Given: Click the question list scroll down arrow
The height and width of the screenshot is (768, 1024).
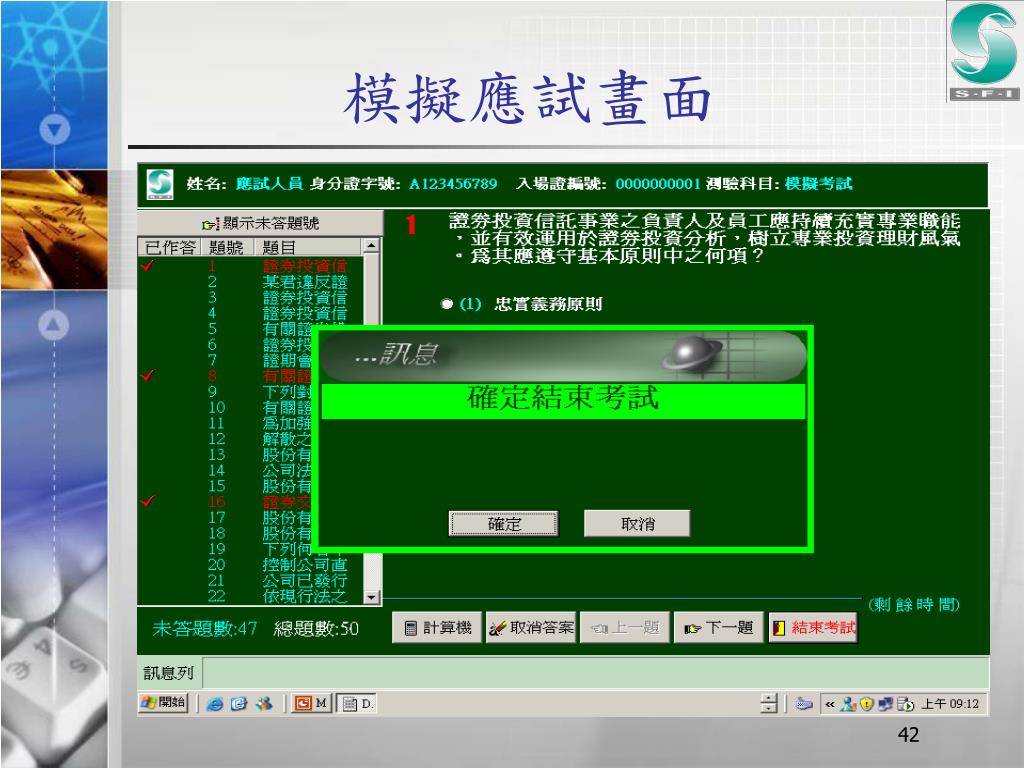Looking at the screenshot, I should (372, 596).
